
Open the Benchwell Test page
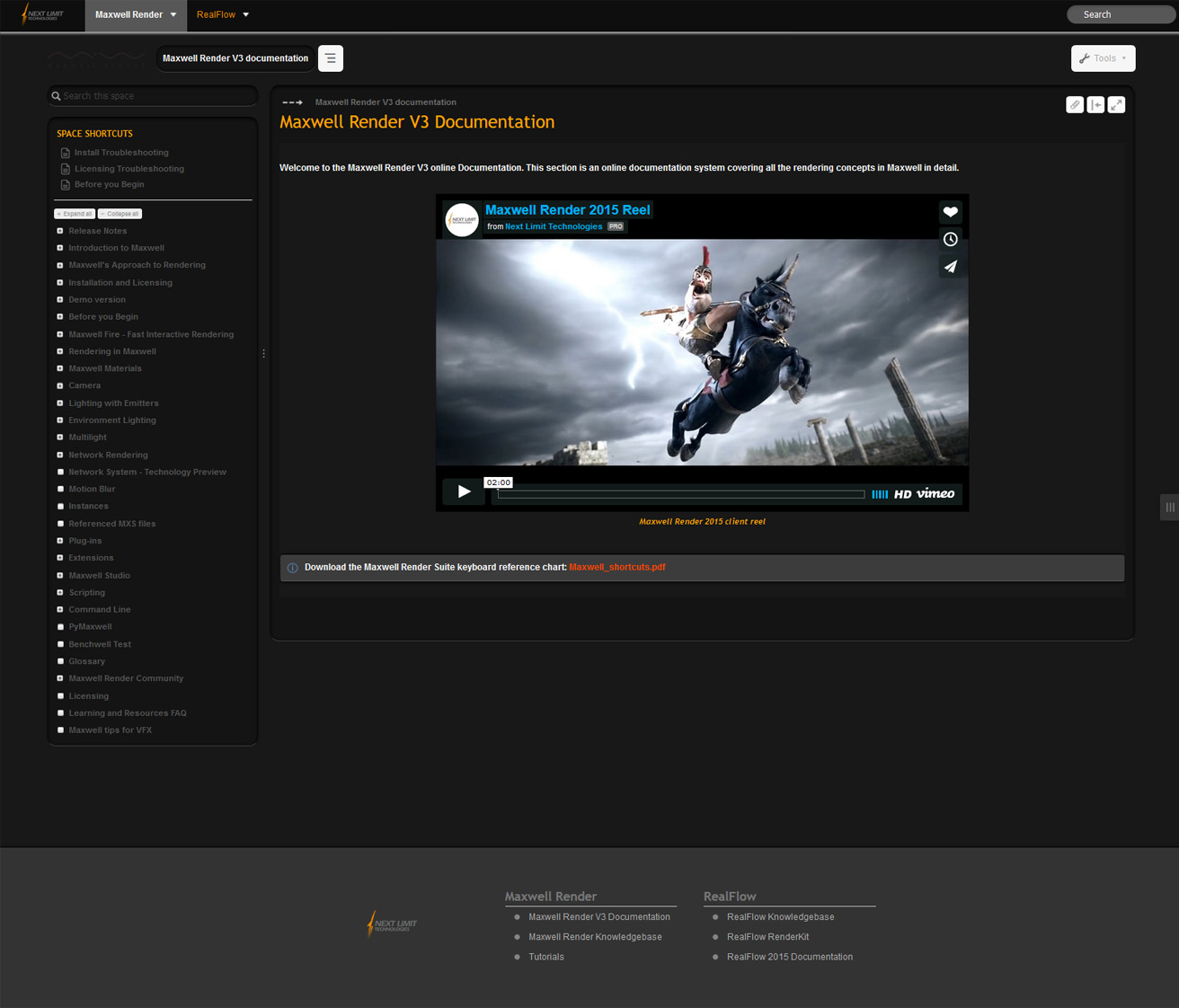tap(100, 644)
